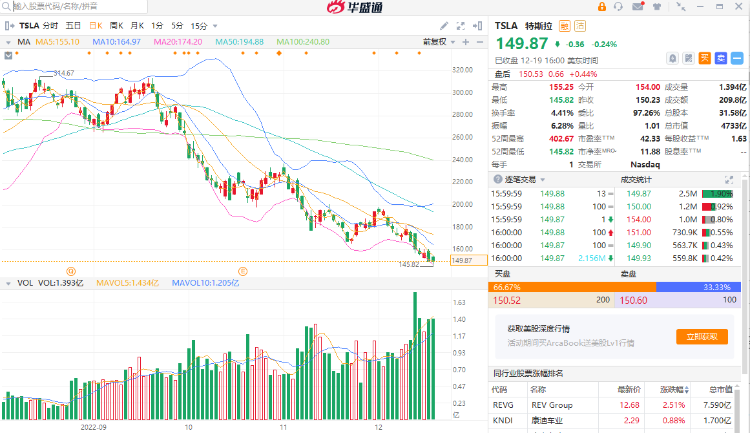Switch to 日K daily candlestick tab
This screenshot has width=750, height=433.
point(95,25)
